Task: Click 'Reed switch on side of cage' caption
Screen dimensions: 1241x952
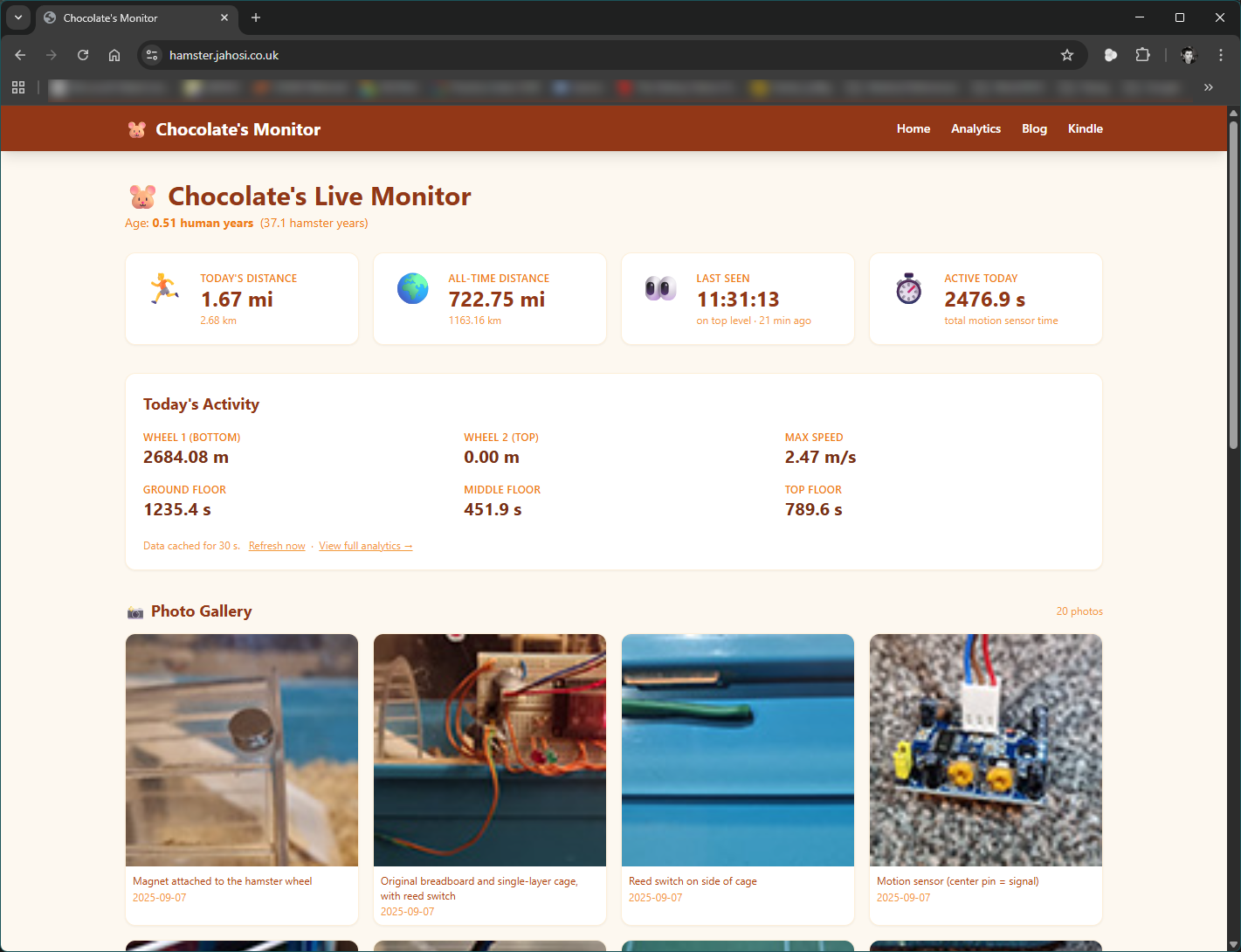Action: (693, 881)
